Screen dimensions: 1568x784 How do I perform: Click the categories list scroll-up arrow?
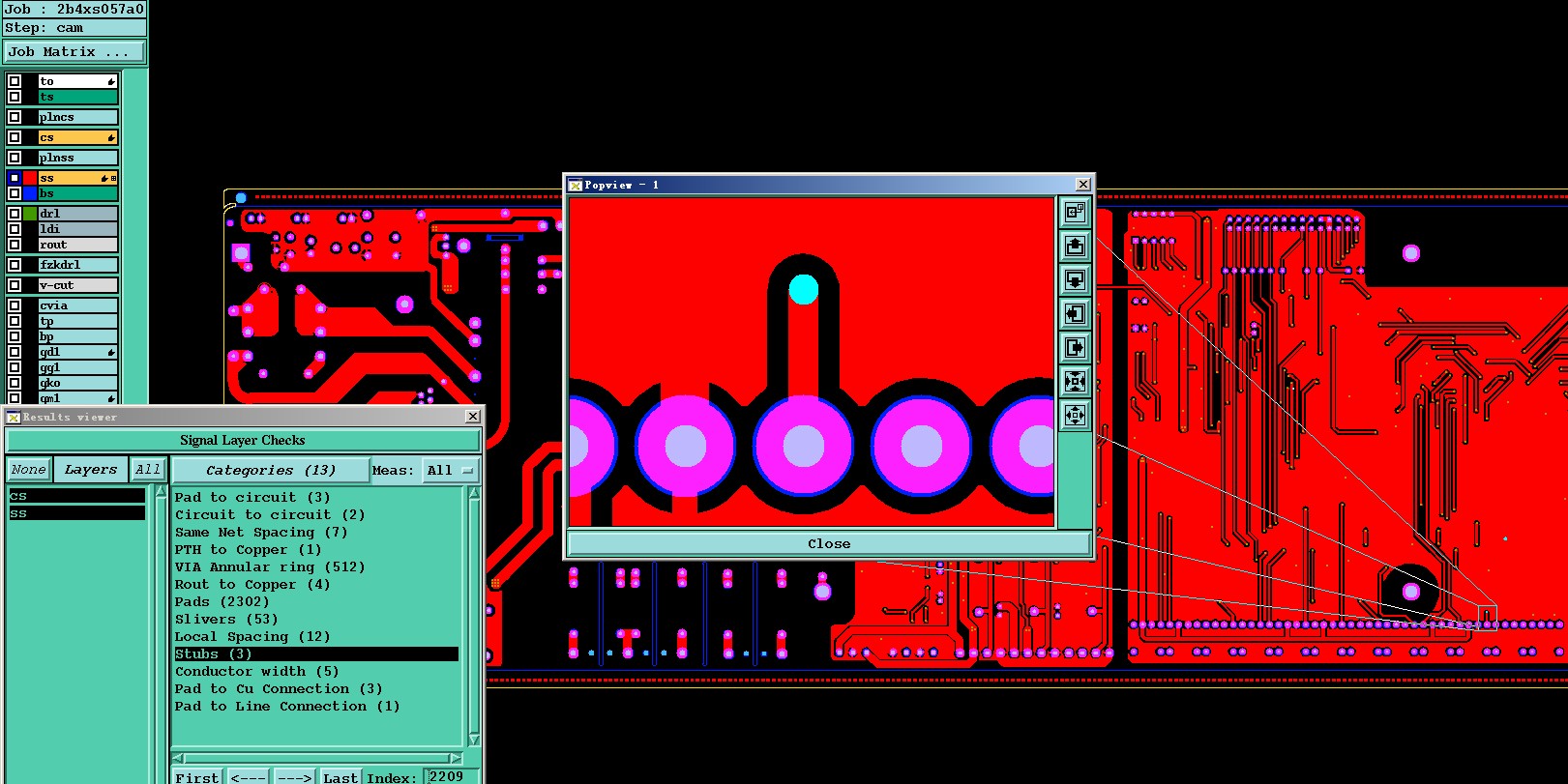[x=474, y=493]
